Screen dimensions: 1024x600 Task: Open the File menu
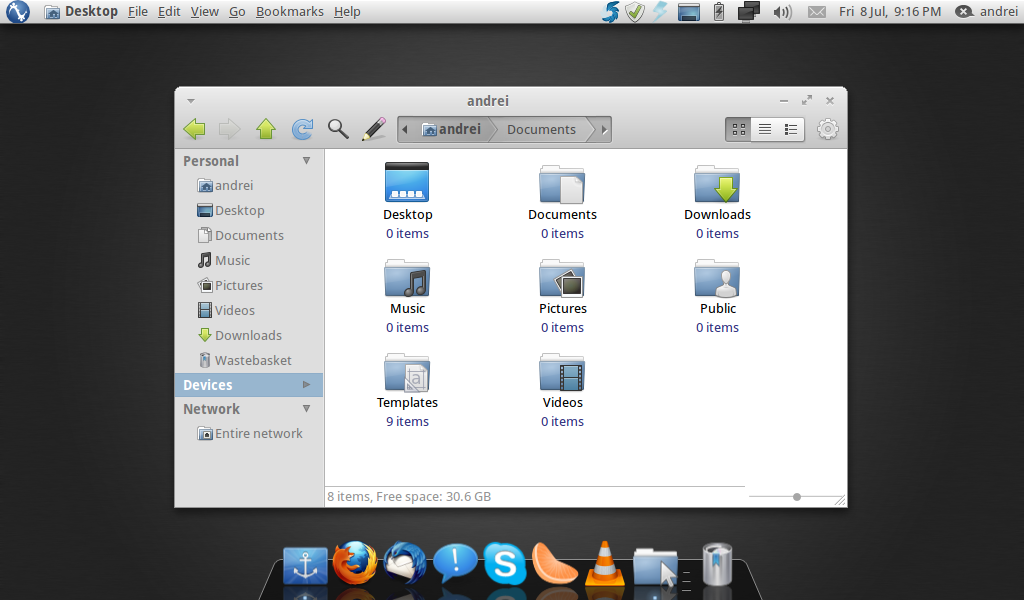[137, 12]
